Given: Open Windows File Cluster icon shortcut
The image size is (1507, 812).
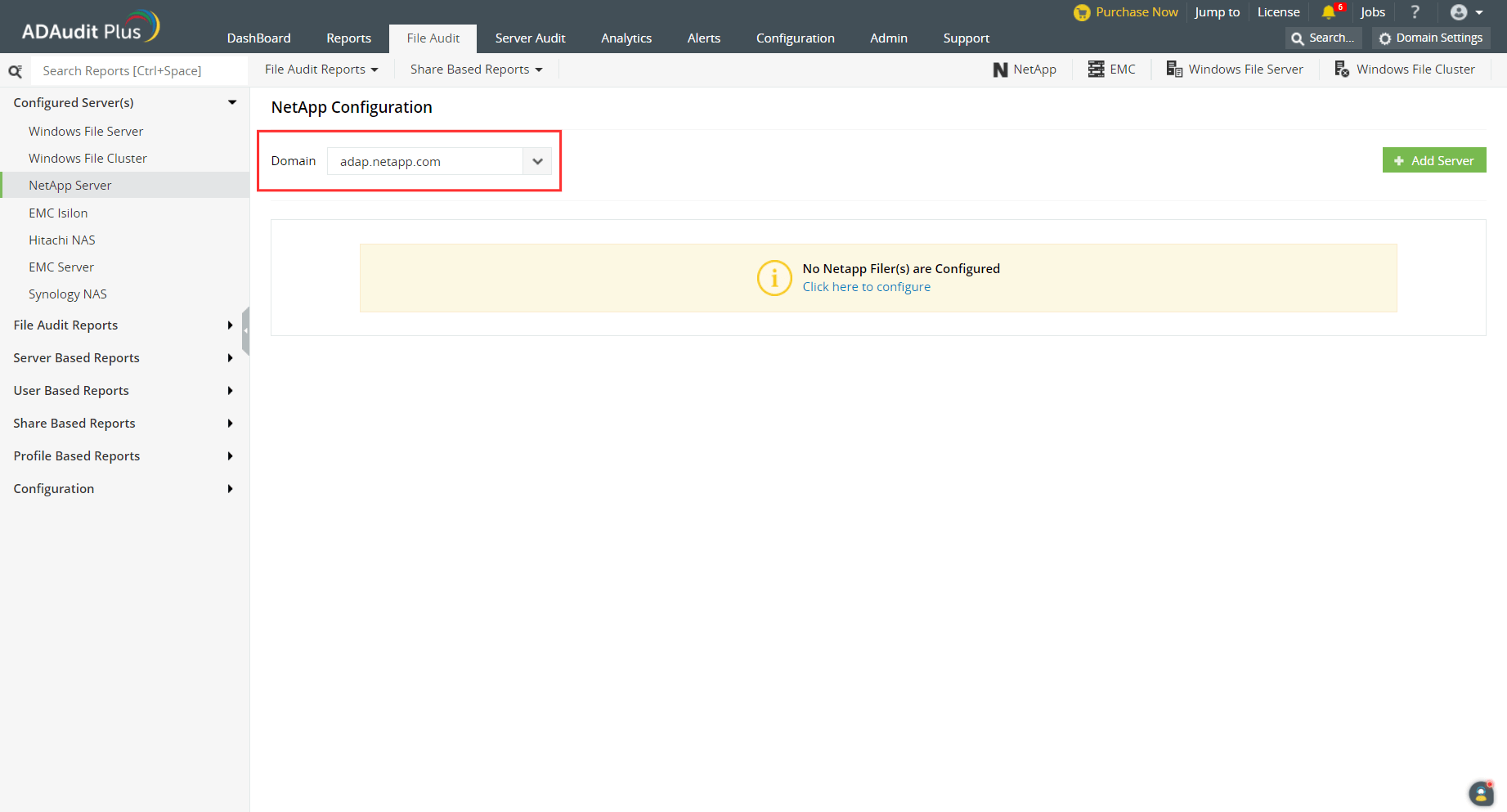Looking at the screenshot, I should pos(1342,70).
